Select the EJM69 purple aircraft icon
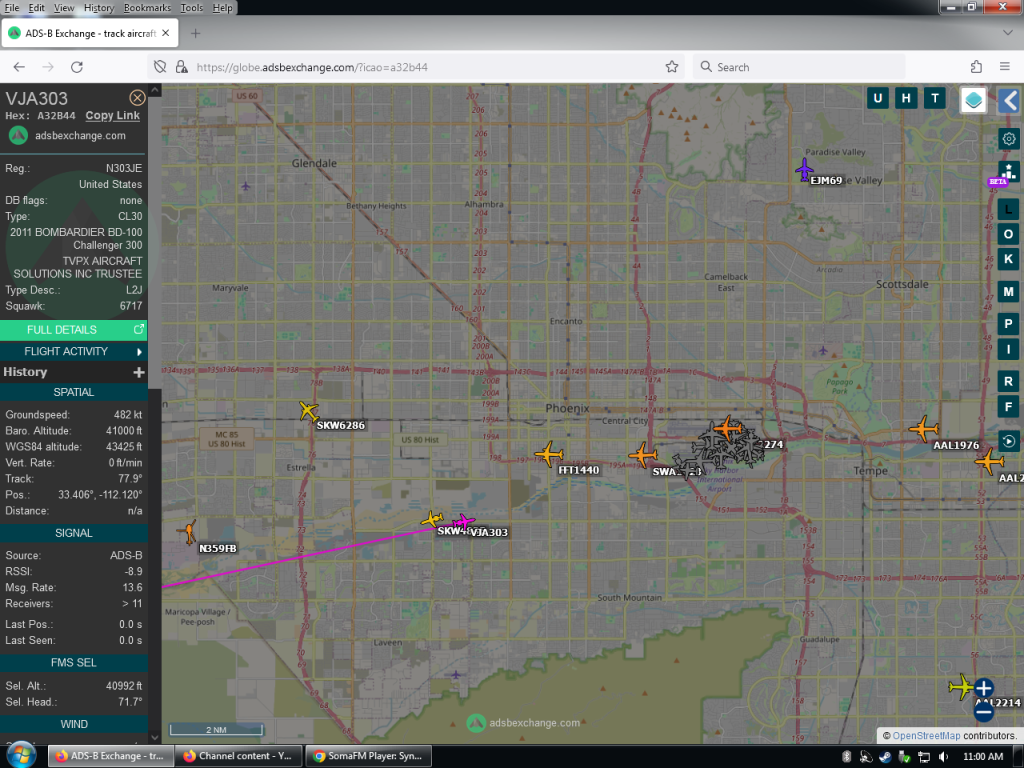The image size is (1024, 768). (x=804, y=170)
